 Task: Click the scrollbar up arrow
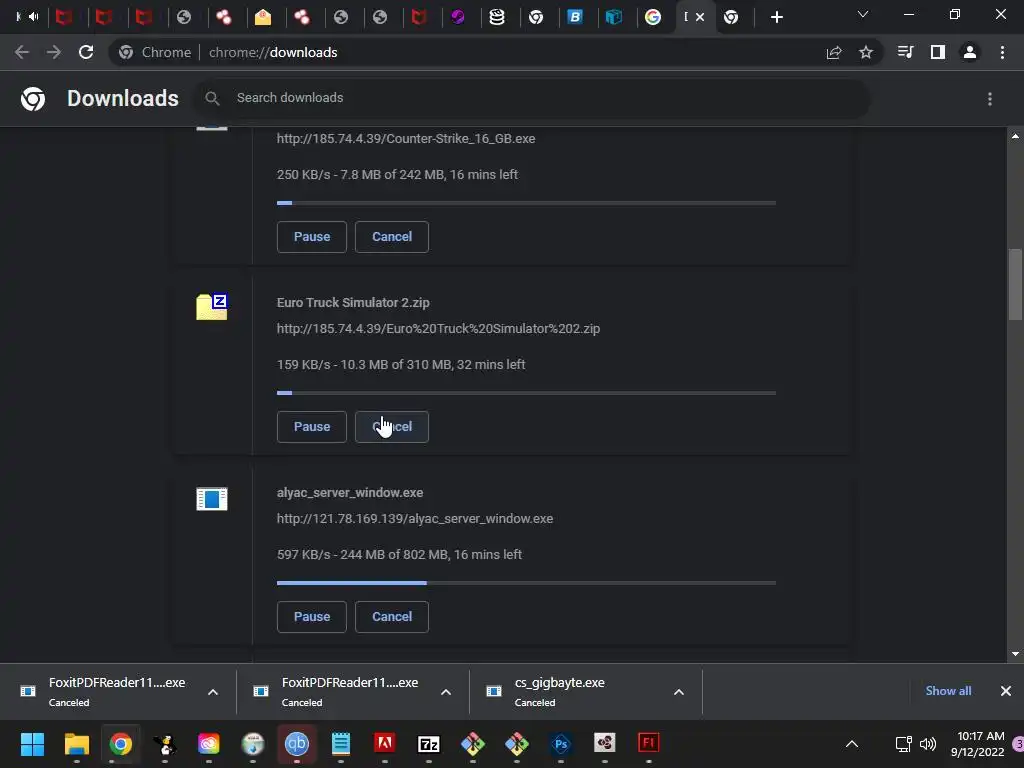coord(1015,136)
